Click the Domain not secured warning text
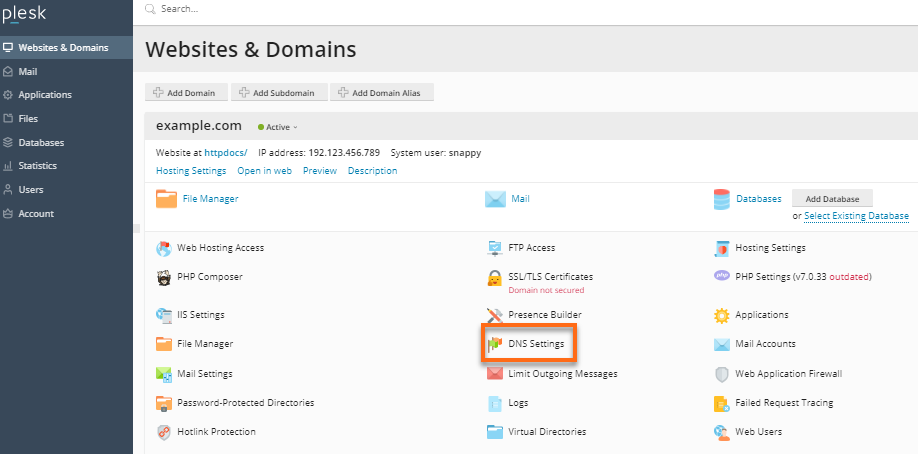The width and height of the screenshot is (918, 454). 546,290
